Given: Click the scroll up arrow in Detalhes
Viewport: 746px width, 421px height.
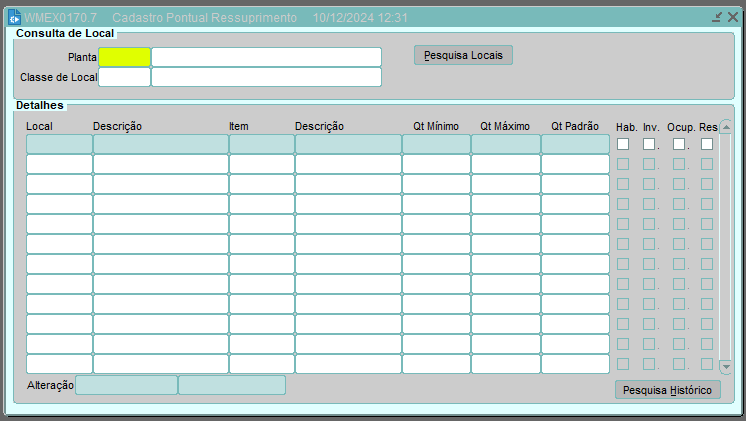Looking at the screenshot, I should coord(726,127).
